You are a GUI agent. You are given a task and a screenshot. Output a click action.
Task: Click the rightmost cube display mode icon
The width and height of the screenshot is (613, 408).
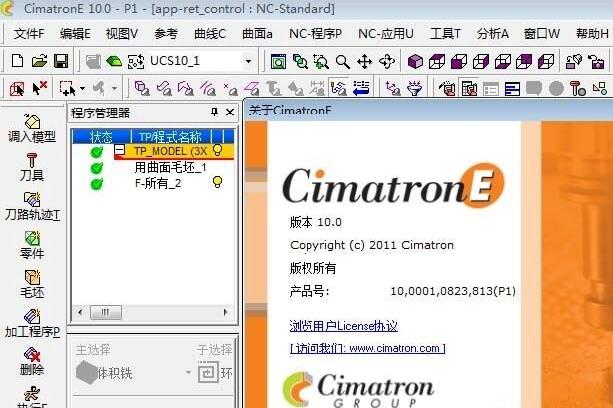click(546, 61)
